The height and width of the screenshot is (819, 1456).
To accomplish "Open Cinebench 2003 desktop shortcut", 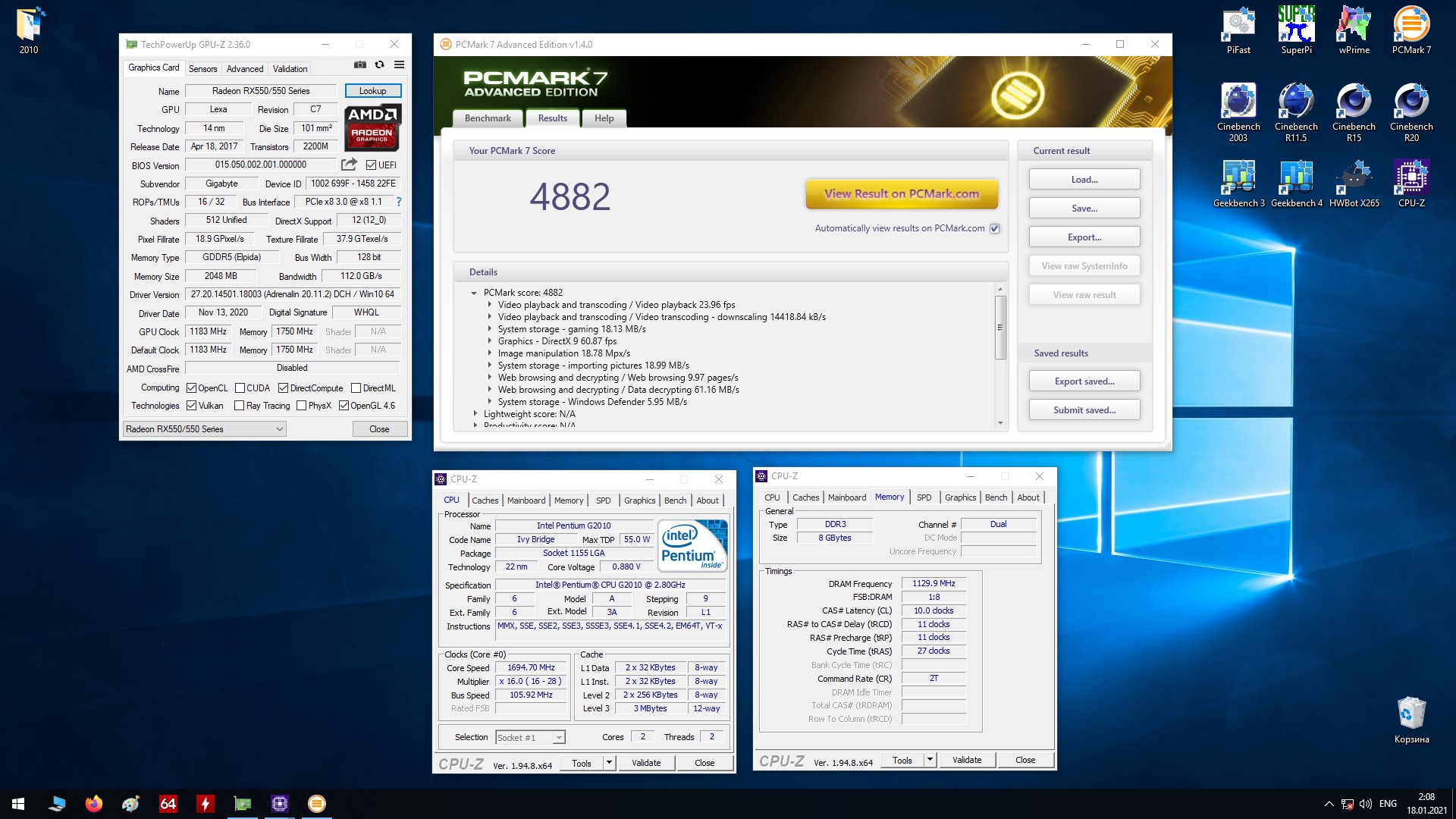I will [x=1238, y=112].
